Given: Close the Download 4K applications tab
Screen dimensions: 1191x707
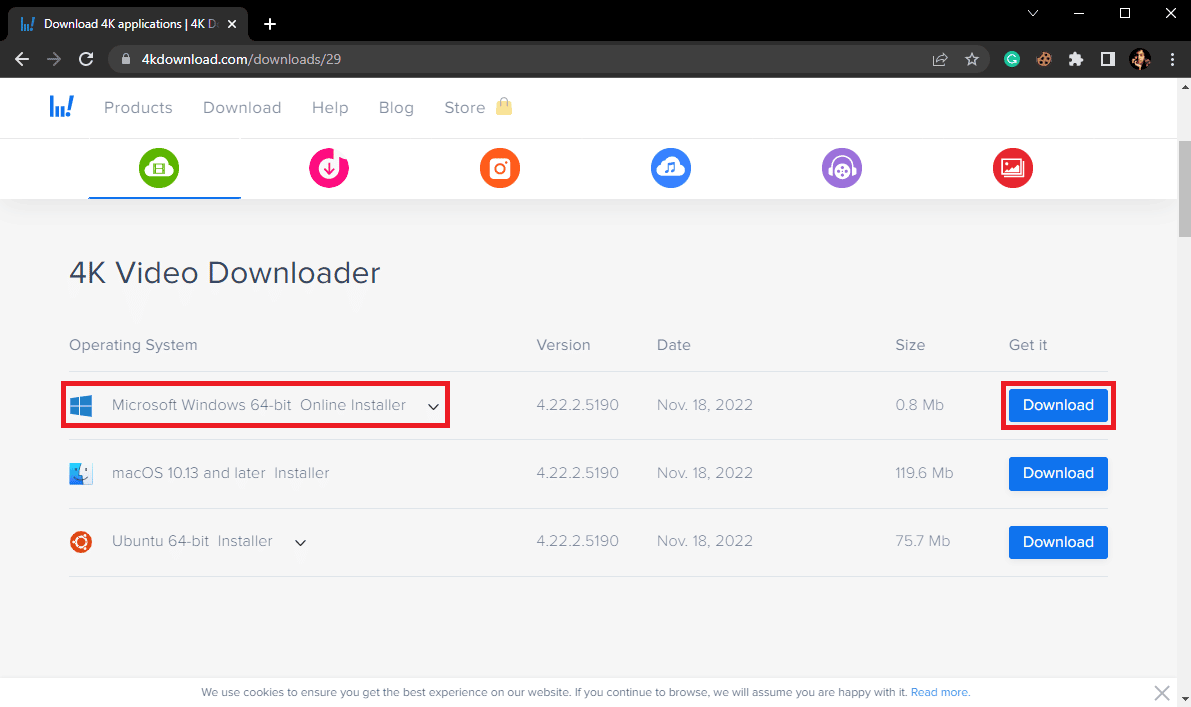Looking at the screenshot, I should pyautogui.click(x=232, y=24).
